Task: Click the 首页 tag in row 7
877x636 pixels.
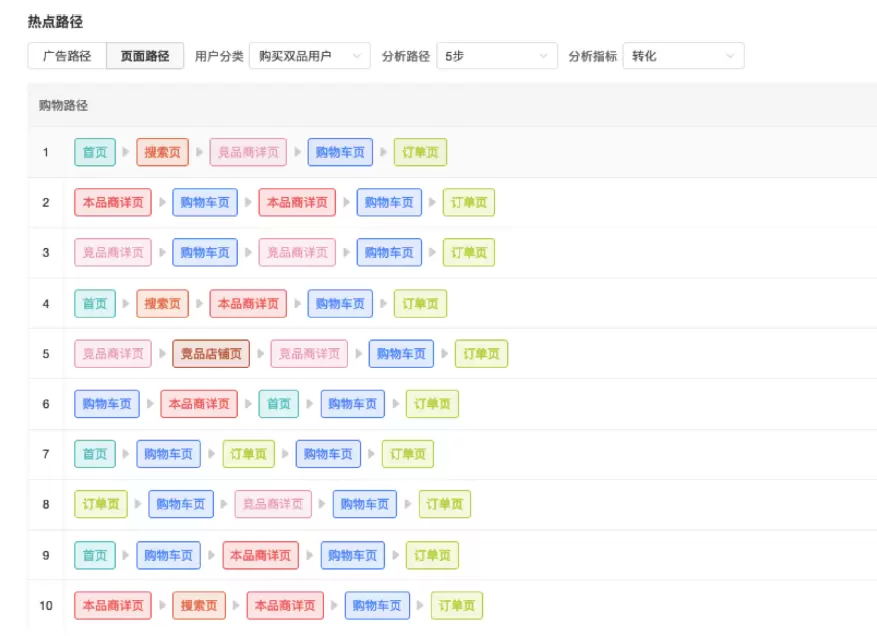Action: tap(95, 454)
